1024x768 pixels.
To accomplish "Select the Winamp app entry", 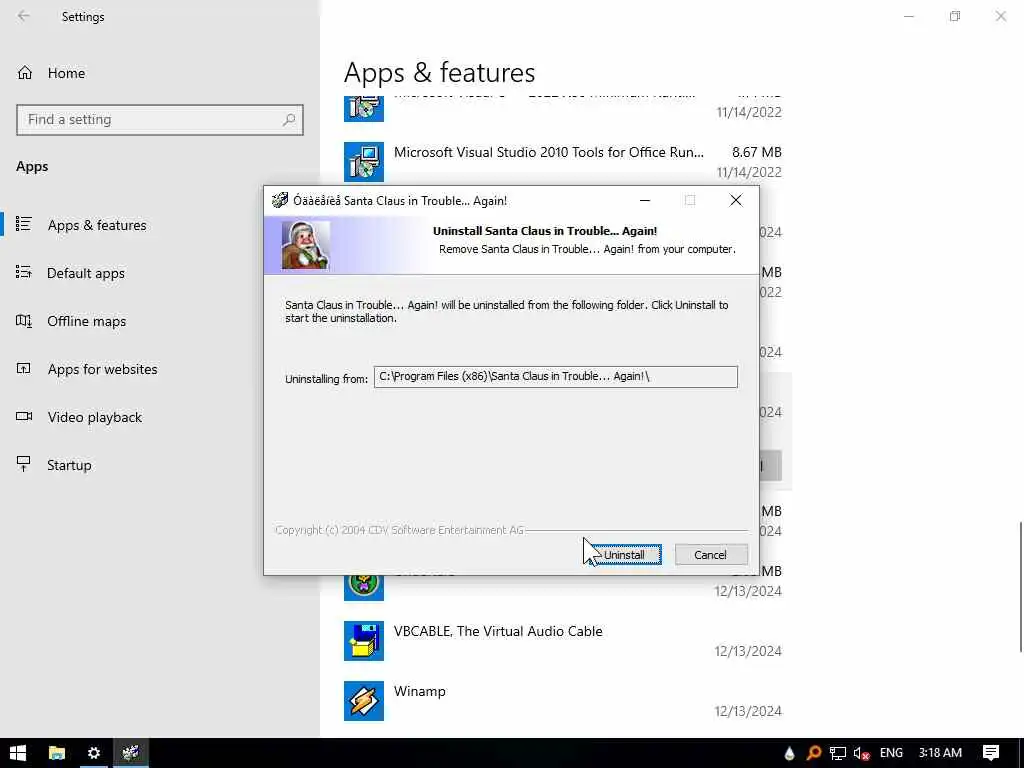I will pos(563,701).
